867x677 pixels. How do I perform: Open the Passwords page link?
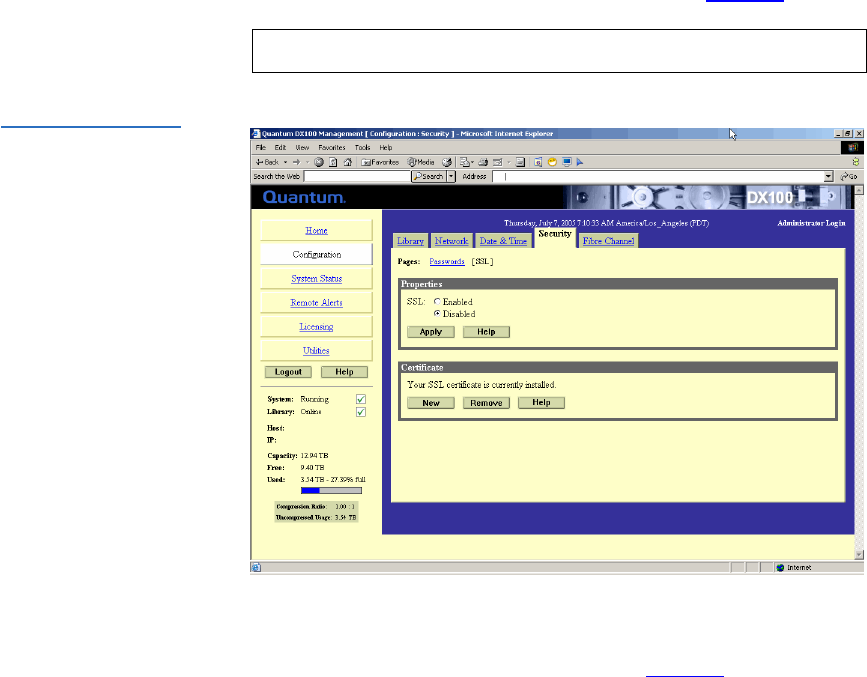pyautogui.click(x=447, y=262)
